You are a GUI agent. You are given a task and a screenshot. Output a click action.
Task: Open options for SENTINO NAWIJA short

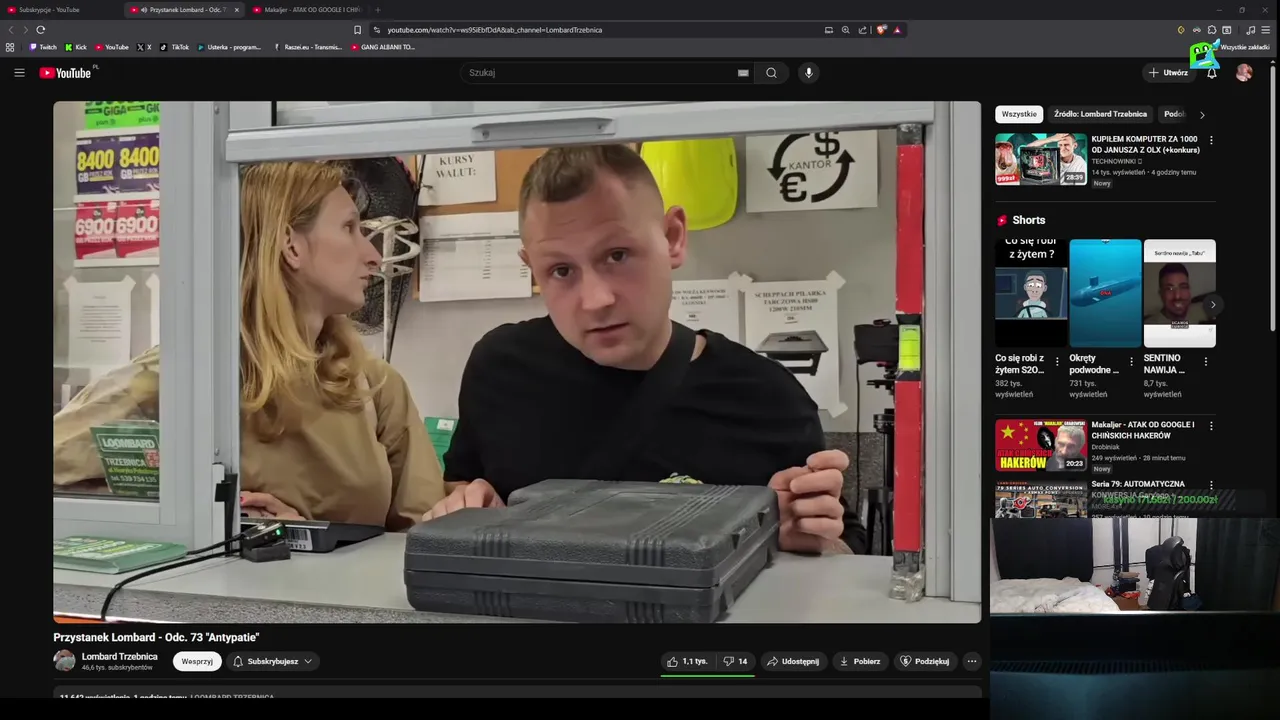pos(1206,361)
